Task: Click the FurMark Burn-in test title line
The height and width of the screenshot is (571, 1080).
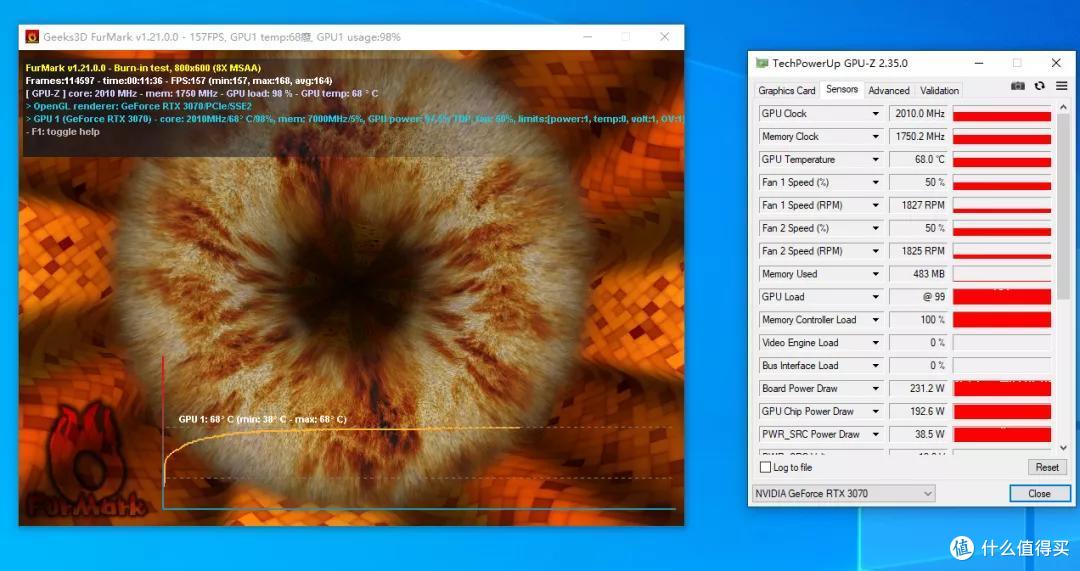Action: [x=143, y=68]
